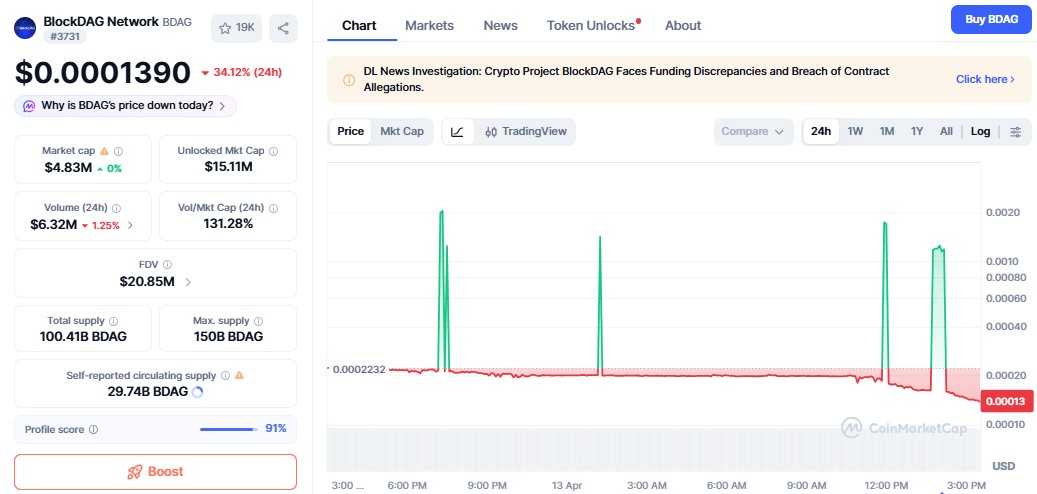
Task: Open the Unlocked Mkt Cap info icon
Action: coord(273,151)
